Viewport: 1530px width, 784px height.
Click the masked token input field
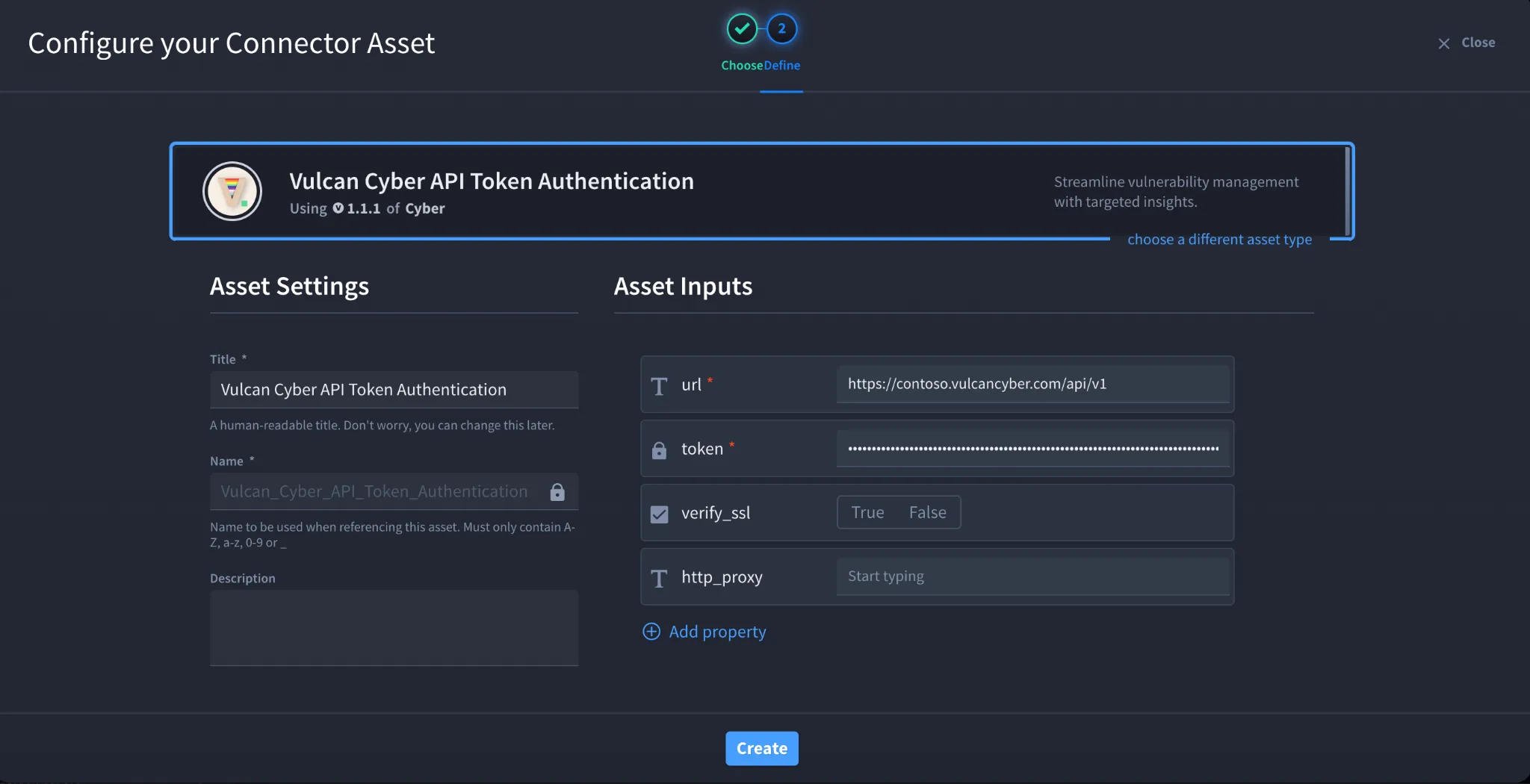pos(1032,448)
